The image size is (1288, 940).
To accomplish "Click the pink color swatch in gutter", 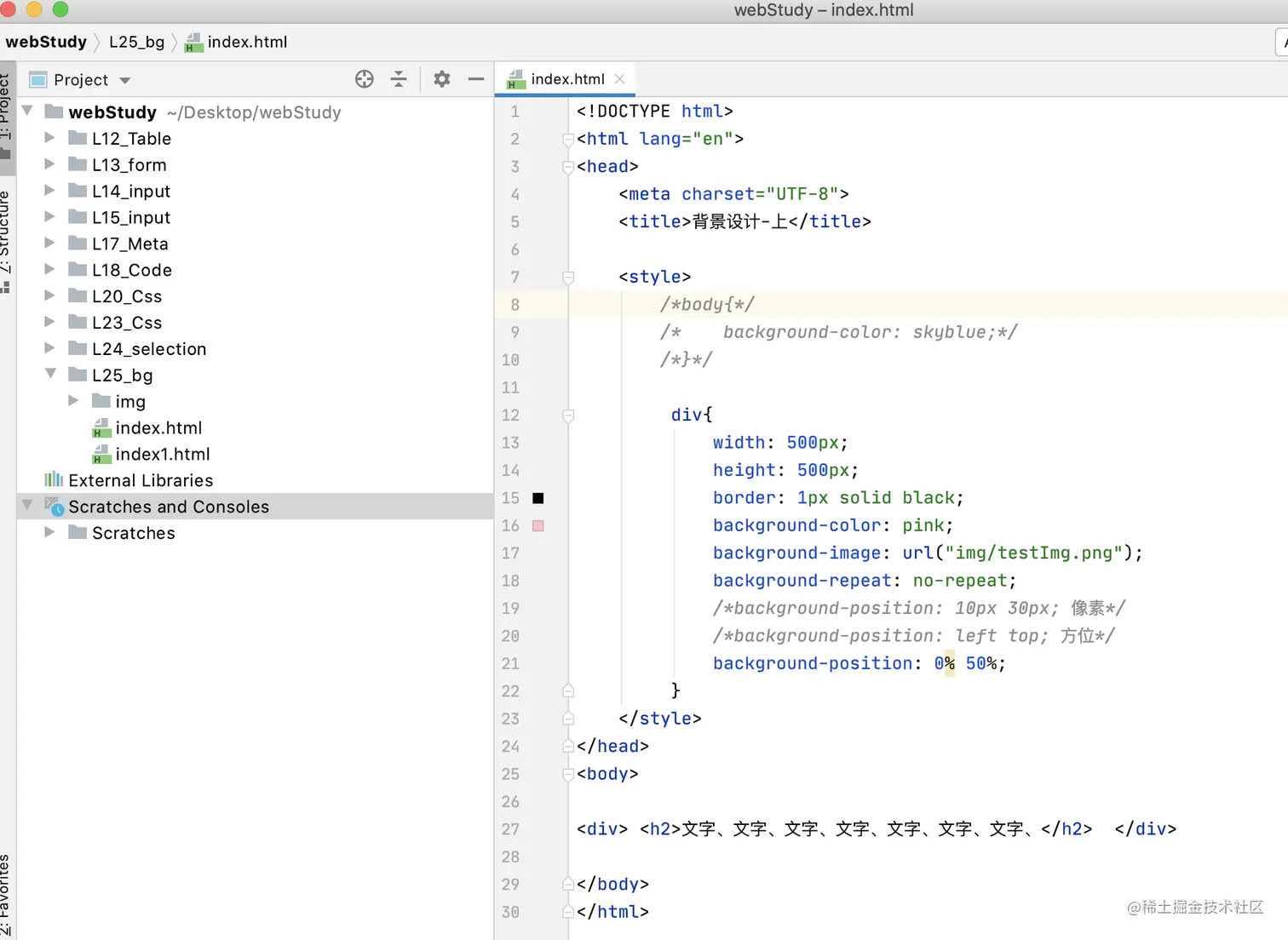I will click(x=538, y=526).
